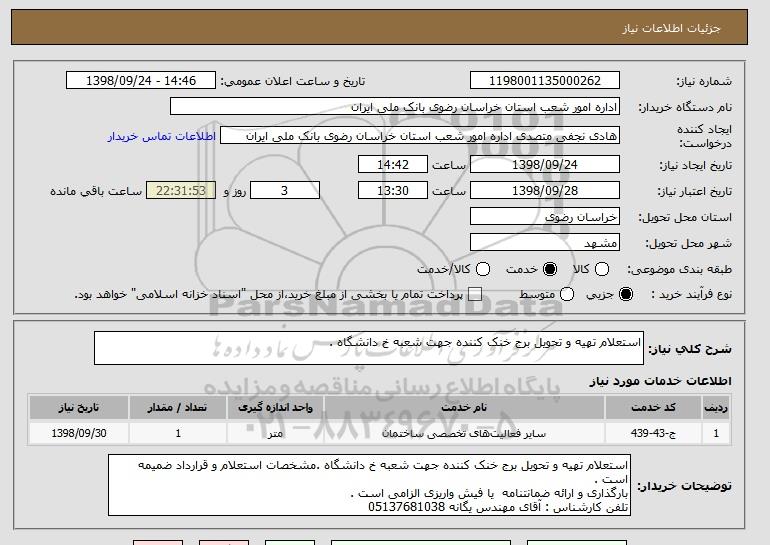This screenshot has height=545, width=770.
Task: Click the buyer notes text area
Action: pyautogui.click(x=369, y=485)
